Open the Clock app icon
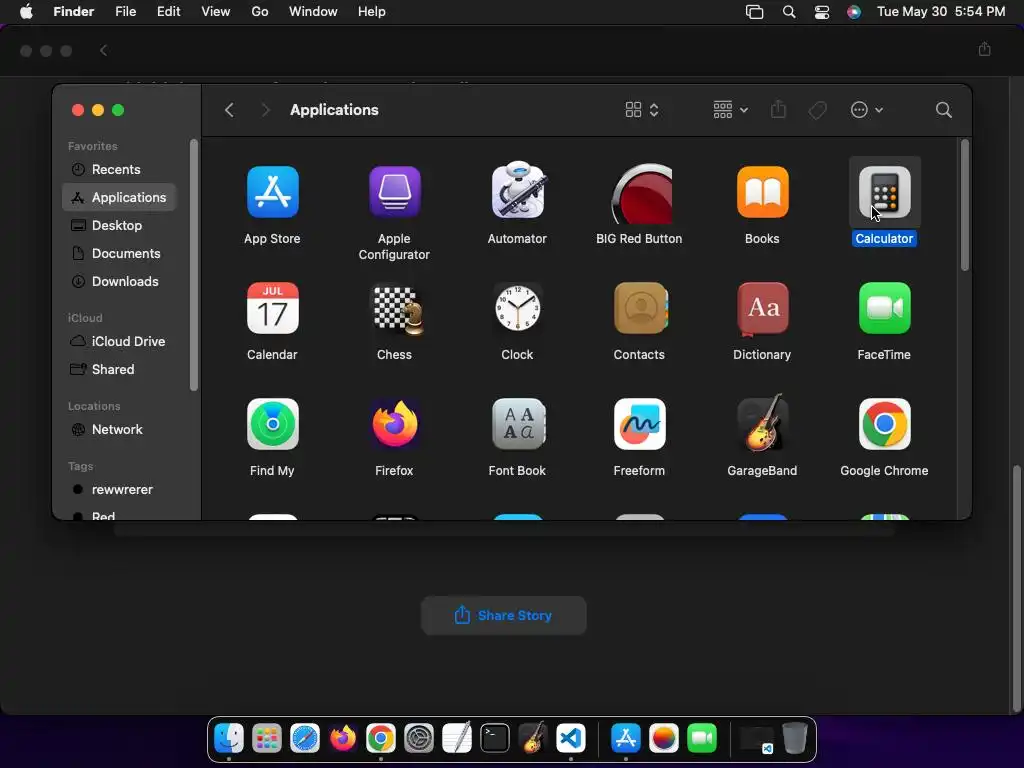Screen dimensions: 1024x768 (517, 308)
